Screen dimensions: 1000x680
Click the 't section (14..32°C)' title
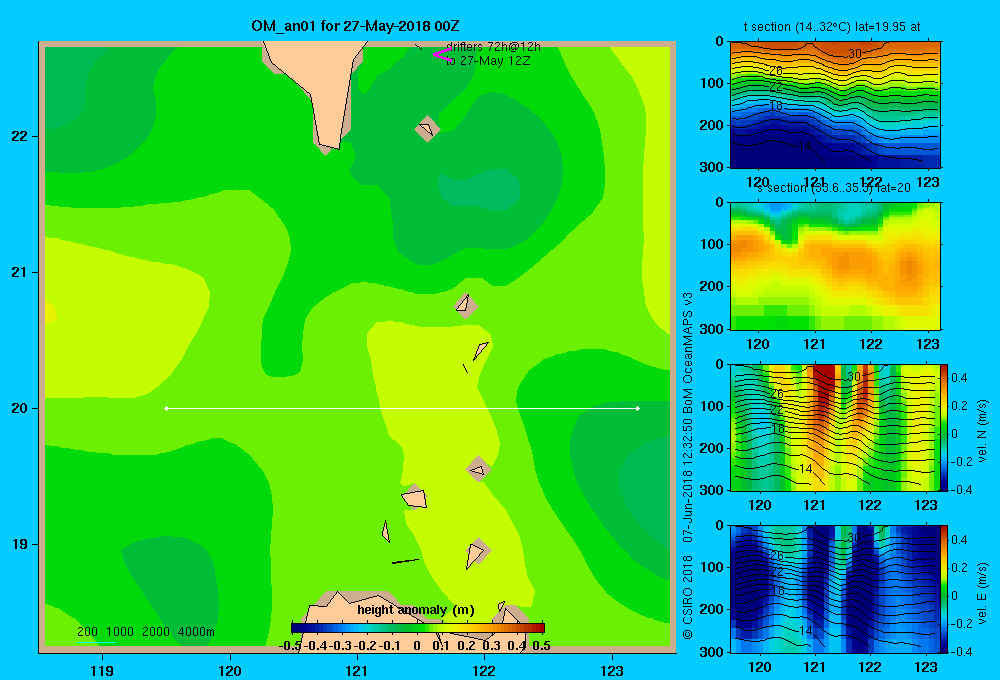tap(832, 27)
